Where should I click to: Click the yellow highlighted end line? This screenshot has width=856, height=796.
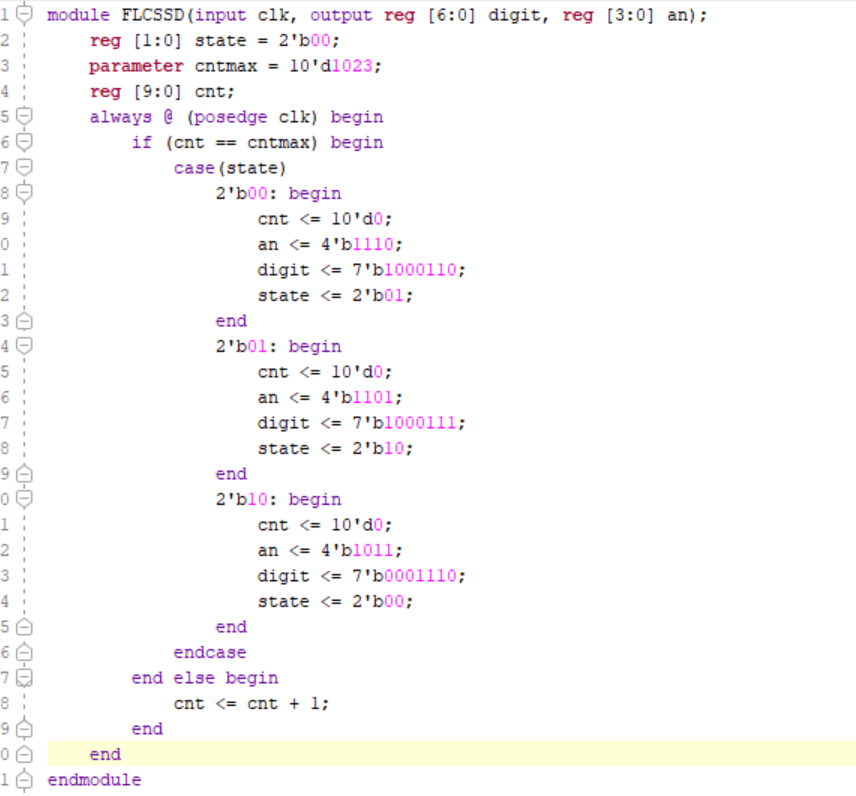105,755
